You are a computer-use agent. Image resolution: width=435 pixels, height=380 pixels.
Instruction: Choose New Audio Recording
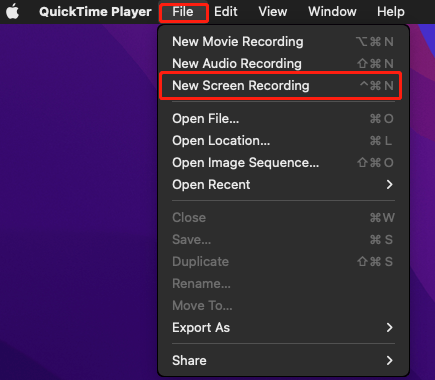point(283,63)
